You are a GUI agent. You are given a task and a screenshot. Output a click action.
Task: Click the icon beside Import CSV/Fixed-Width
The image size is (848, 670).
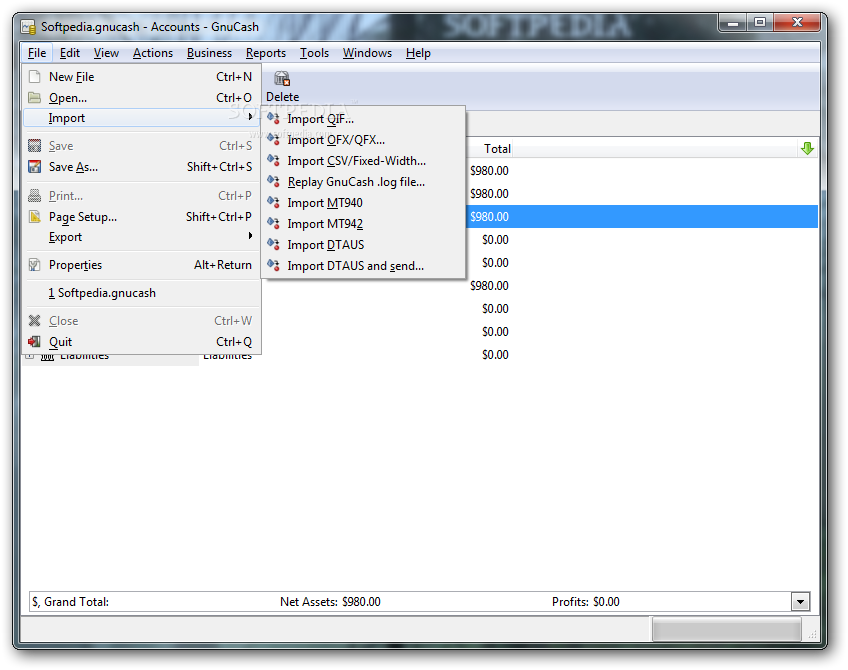[x=274, y=161]
